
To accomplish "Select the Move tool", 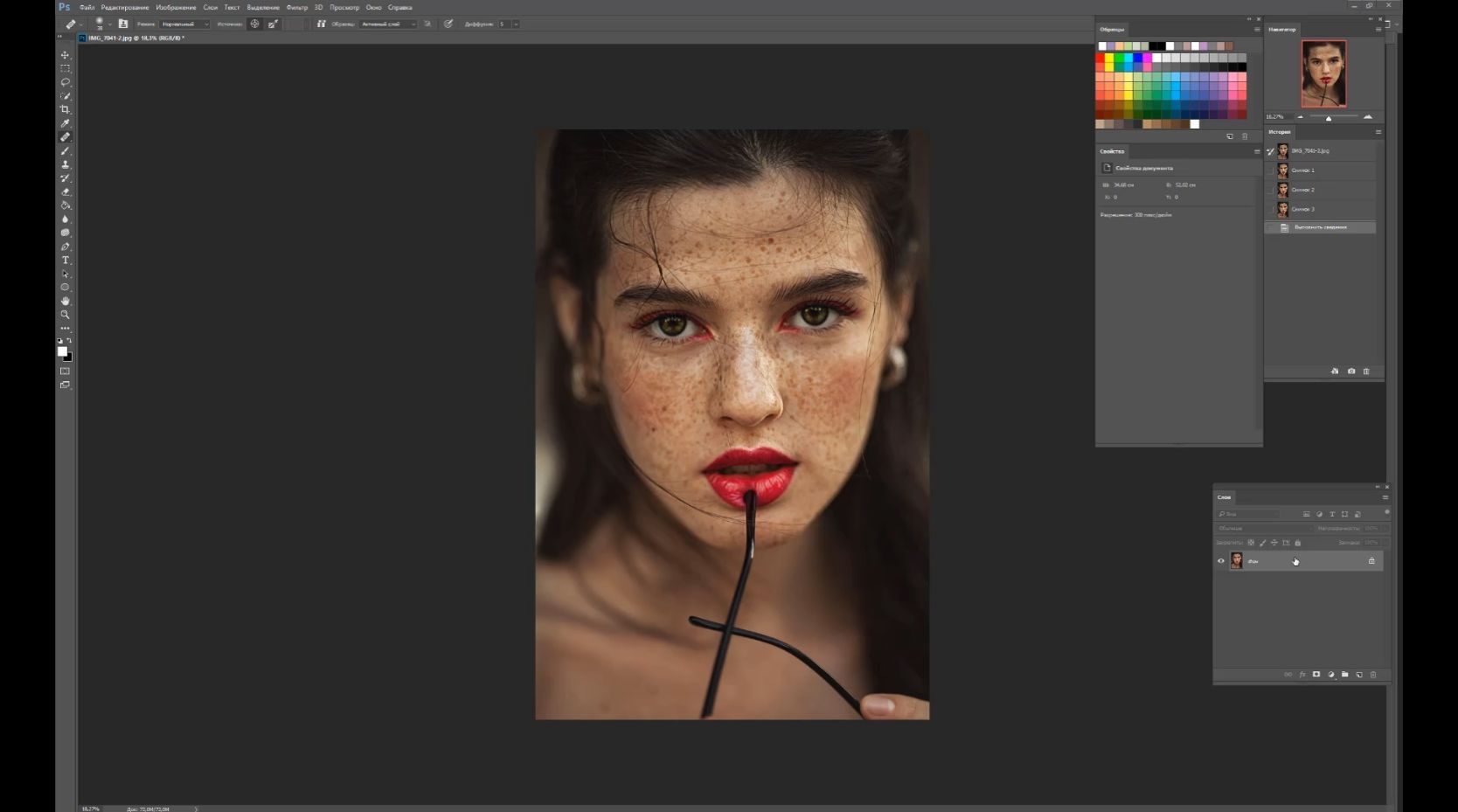I will pos(65,55).
